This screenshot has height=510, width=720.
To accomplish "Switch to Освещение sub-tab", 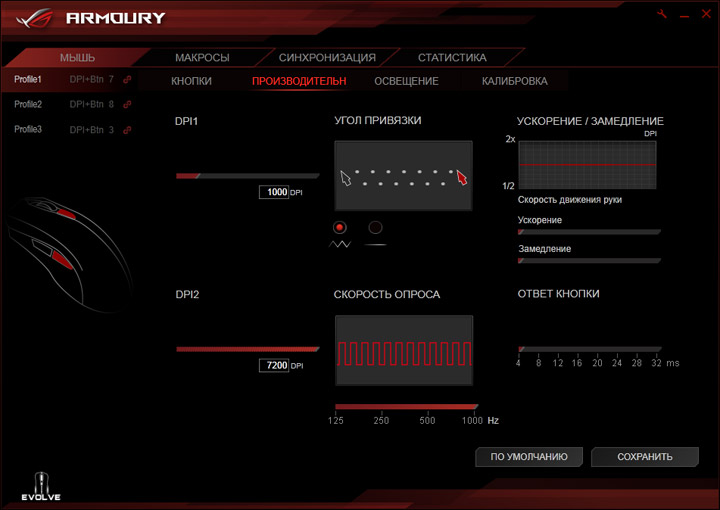I will (x=406, y=81).
